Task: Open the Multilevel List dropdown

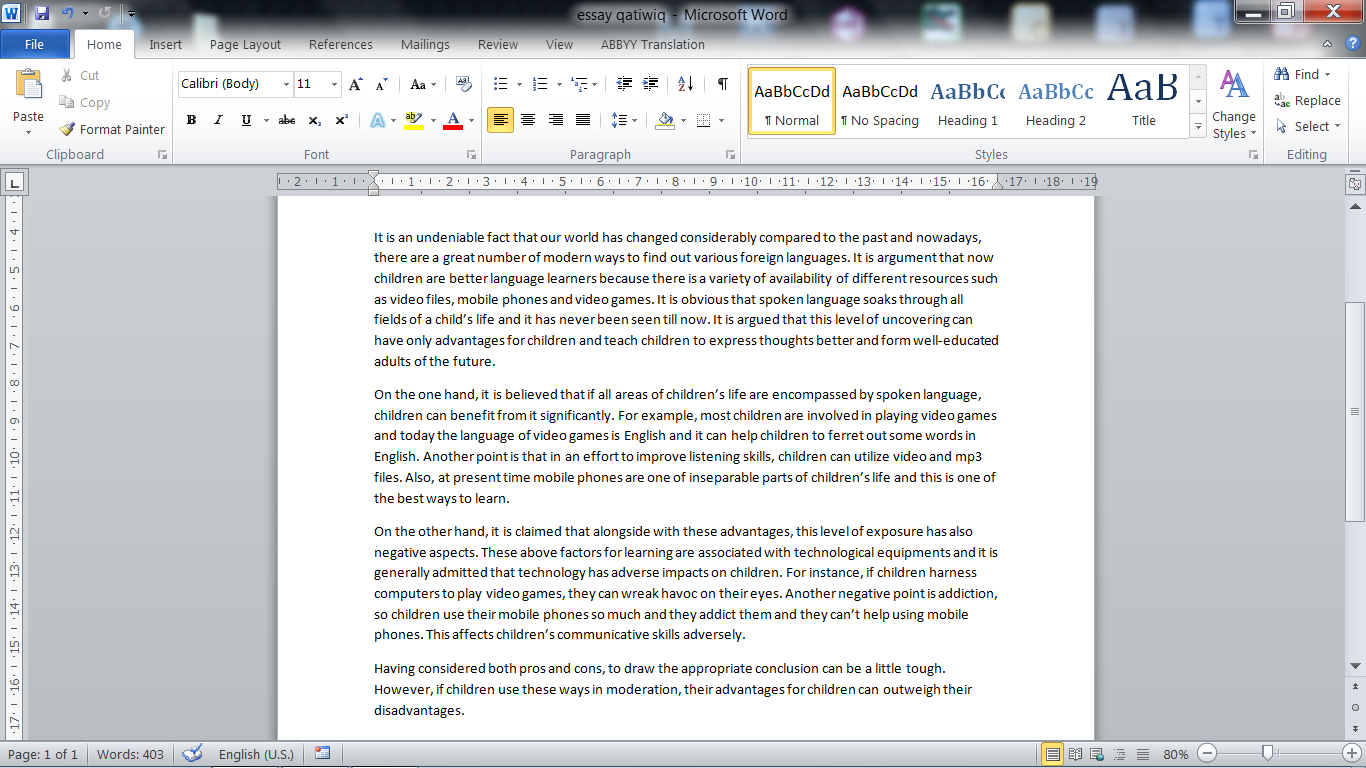Action: 596,84
